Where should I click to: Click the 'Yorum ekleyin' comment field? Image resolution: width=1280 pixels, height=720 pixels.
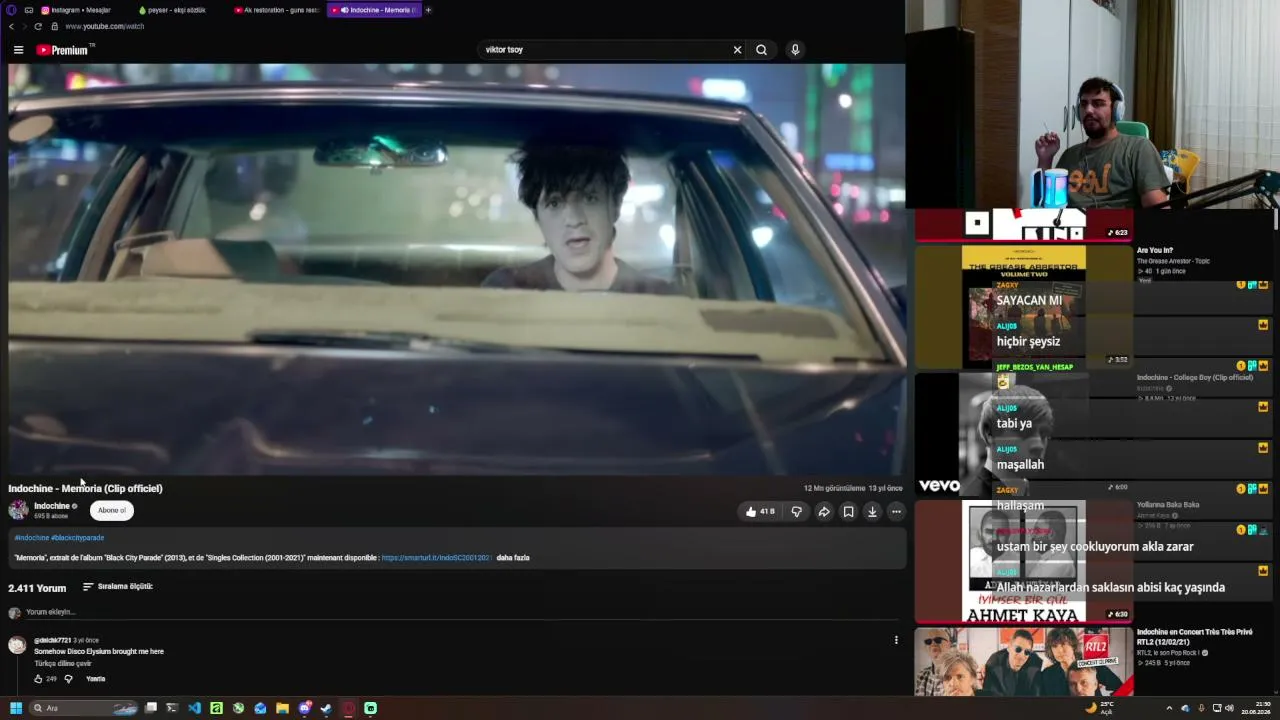(460, 612)
